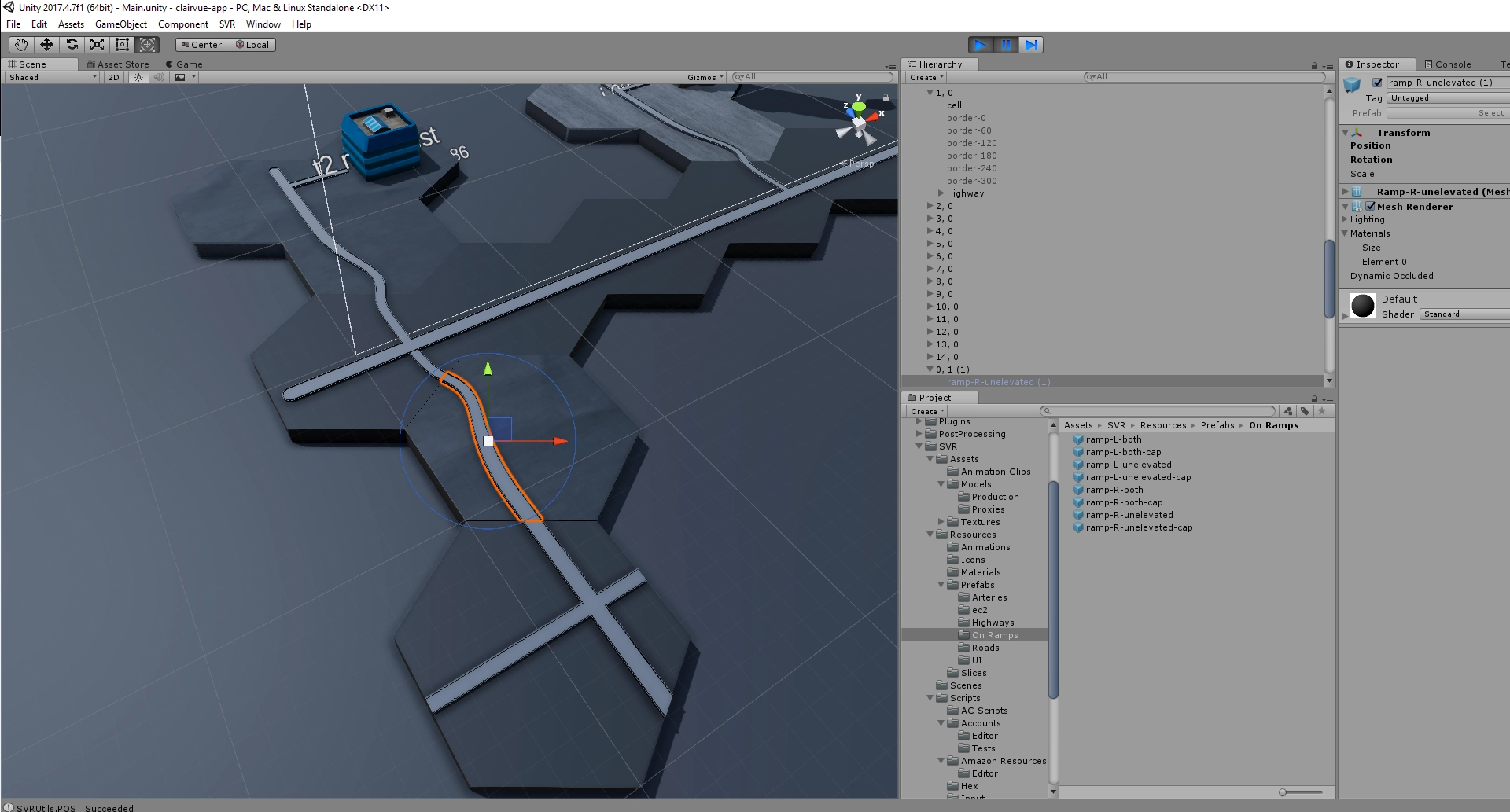Viewport: 1510px width, 812px height.
Task: Toggle 2D view mode in Scene
Action: [x=114, y=77]
